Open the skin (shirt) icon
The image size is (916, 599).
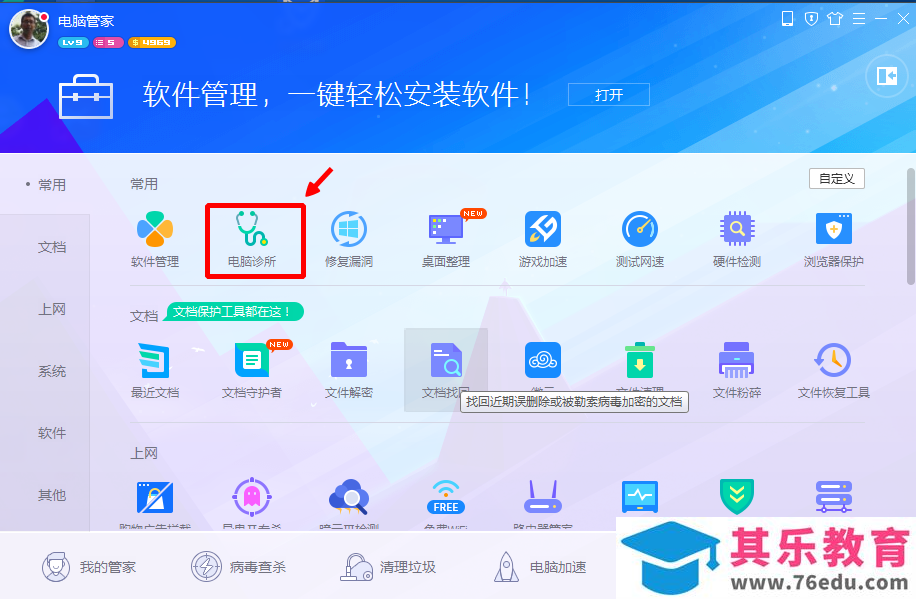(835, 19)
